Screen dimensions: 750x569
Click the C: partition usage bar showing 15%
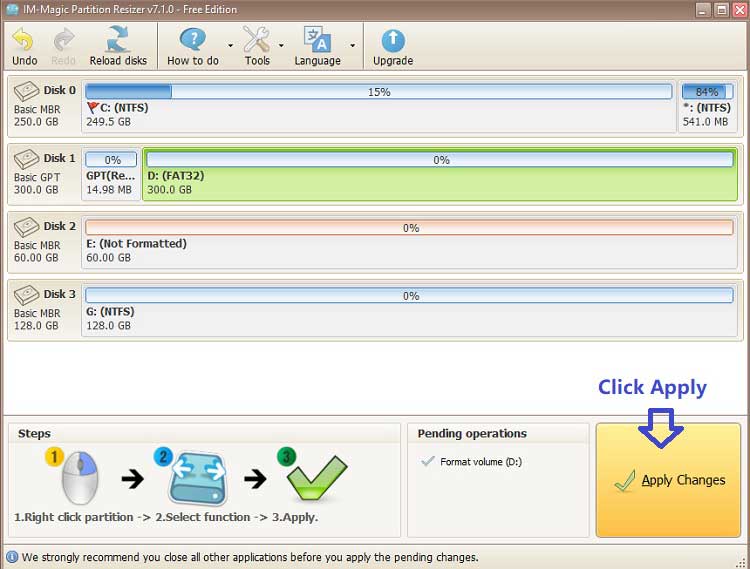click(x=378, y=92)
